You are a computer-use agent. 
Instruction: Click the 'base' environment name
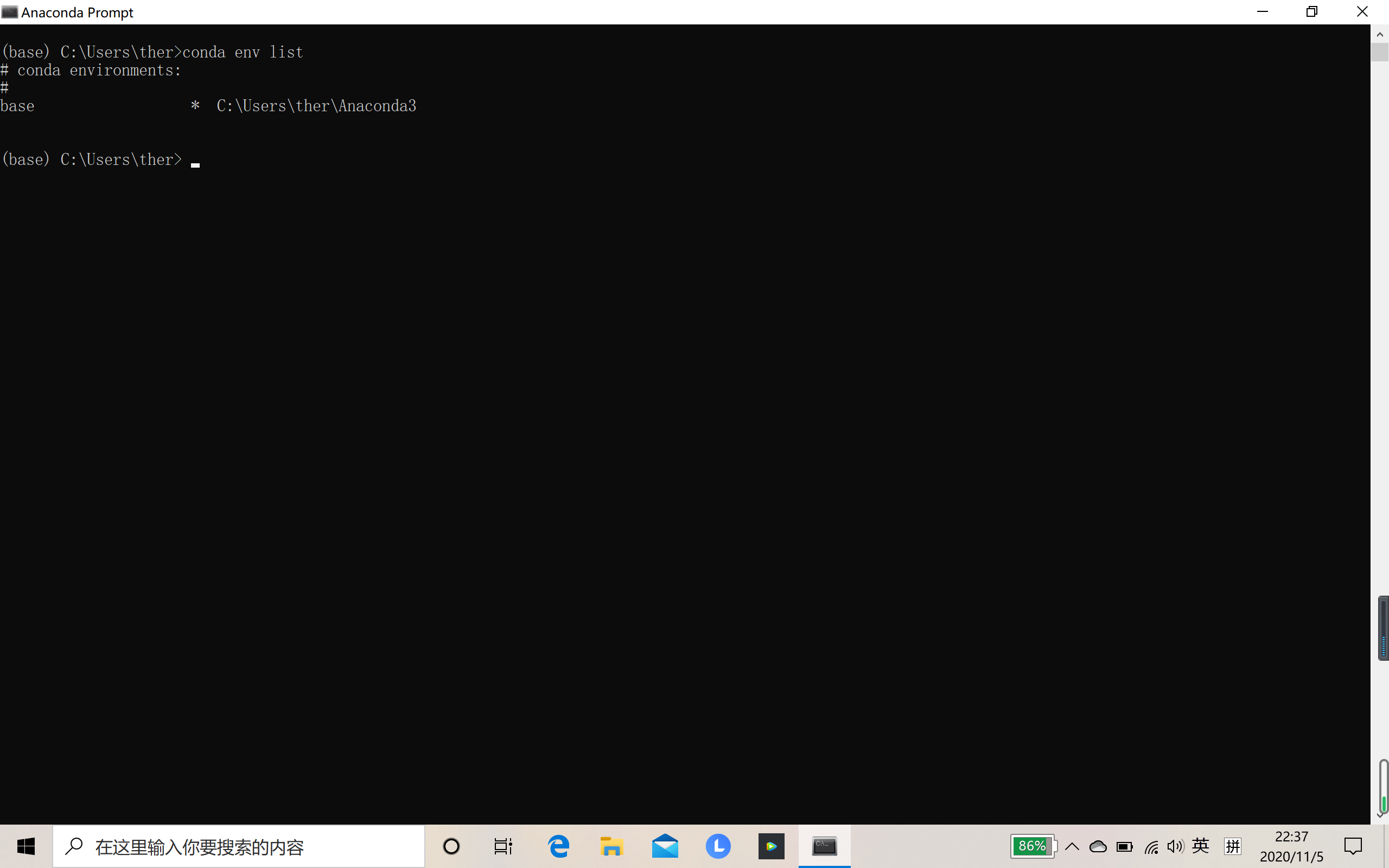coord(17,106)
